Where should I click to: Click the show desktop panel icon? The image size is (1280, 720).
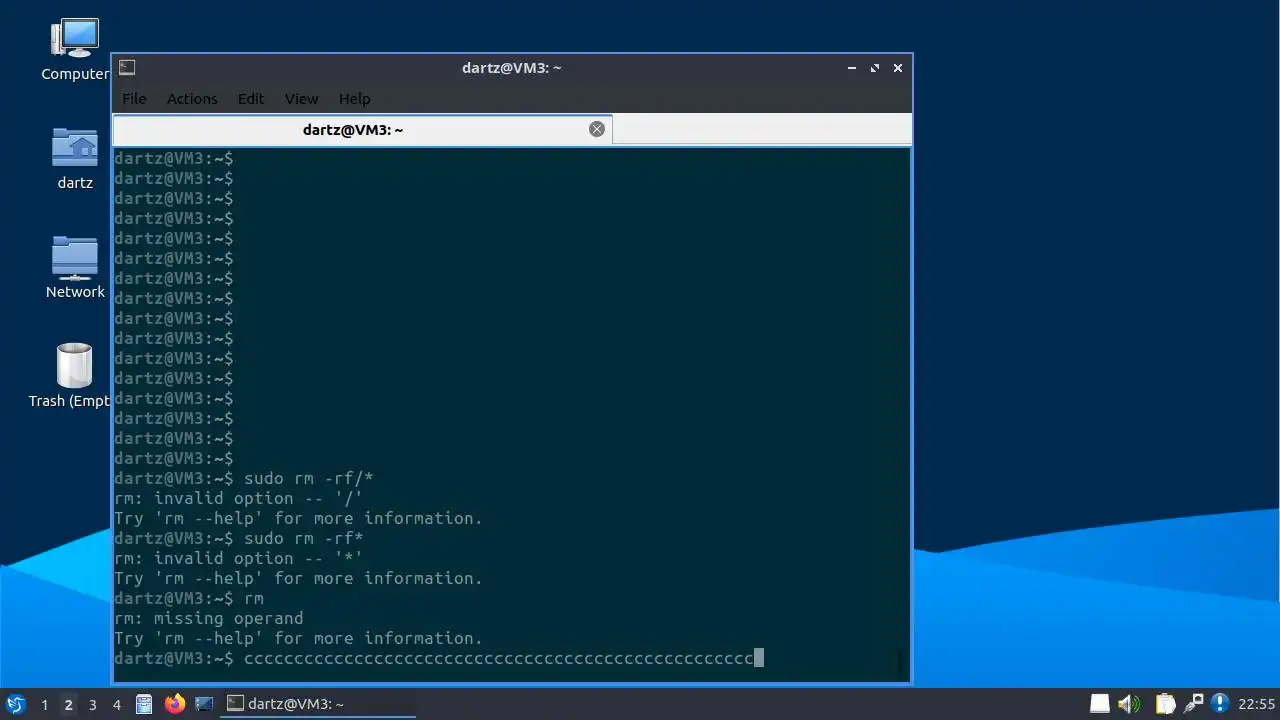[x=204, y=704]
